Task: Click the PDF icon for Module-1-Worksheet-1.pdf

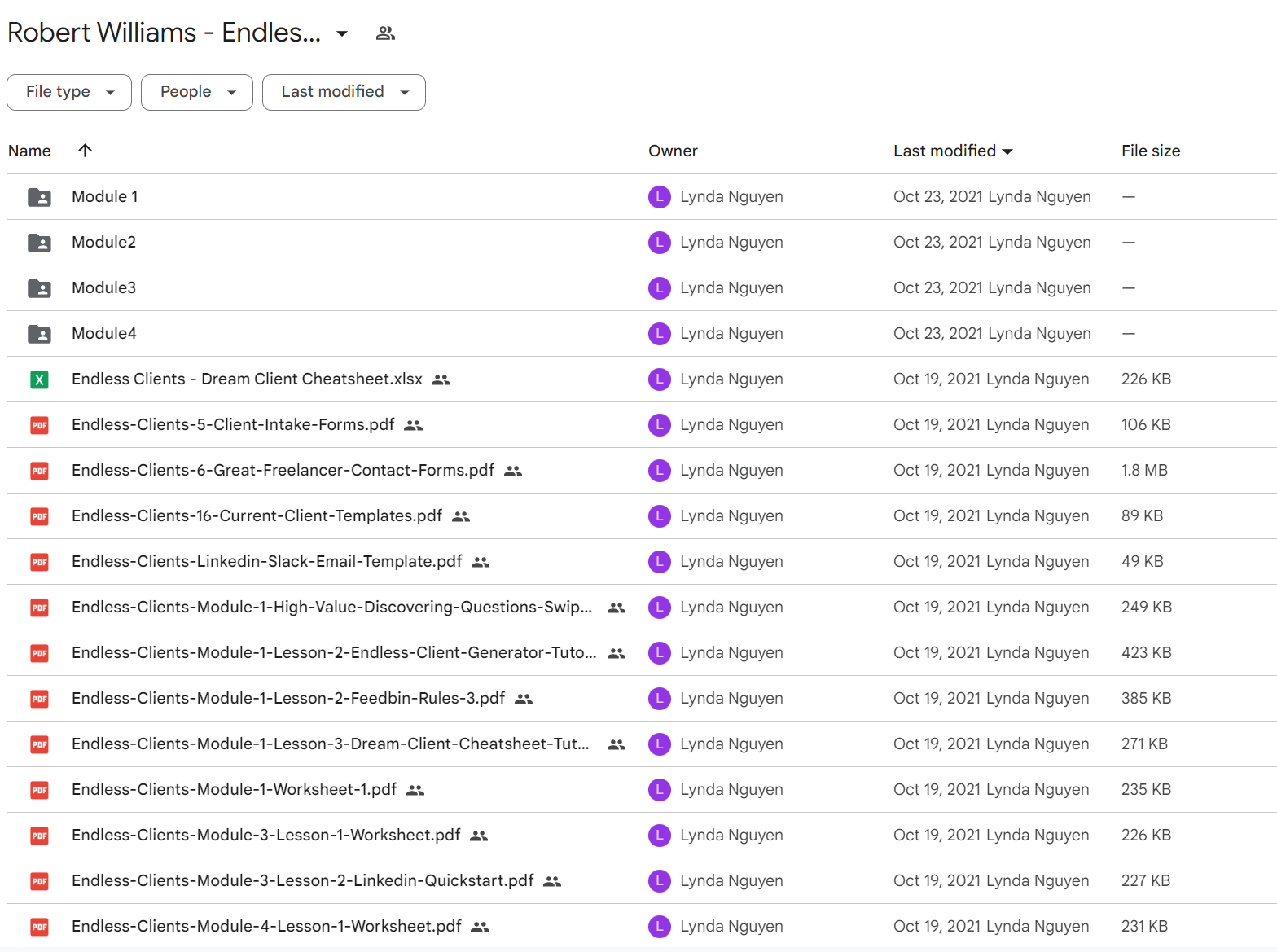Action: [x=39, y=790]
